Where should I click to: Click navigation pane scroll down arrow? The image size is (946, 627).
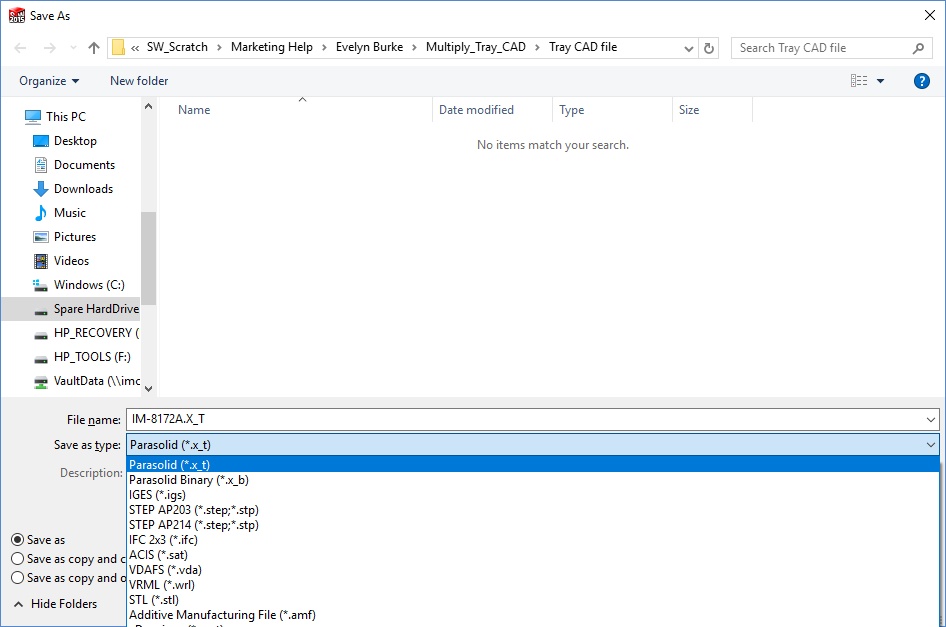coord(148,389)
